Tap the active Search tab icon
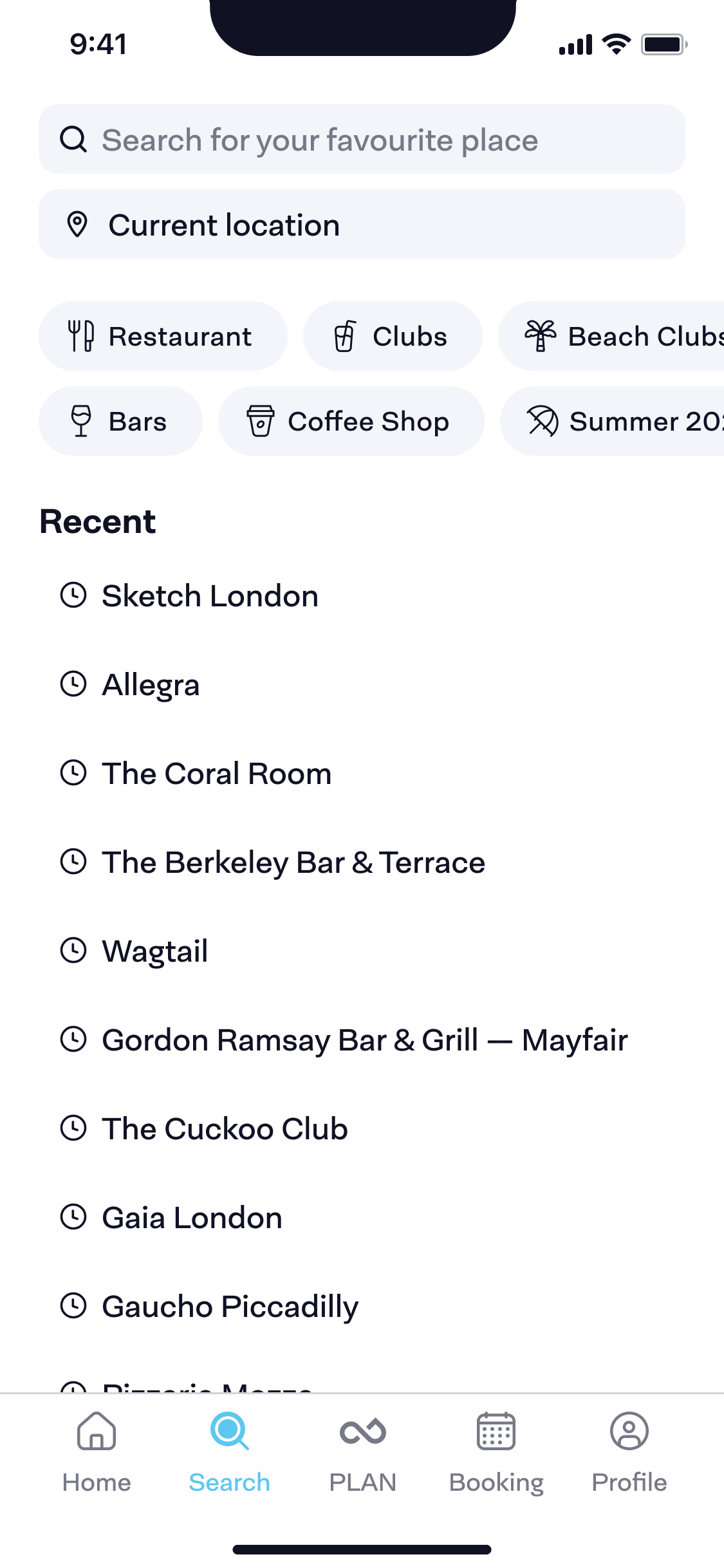 [229, 1432]
